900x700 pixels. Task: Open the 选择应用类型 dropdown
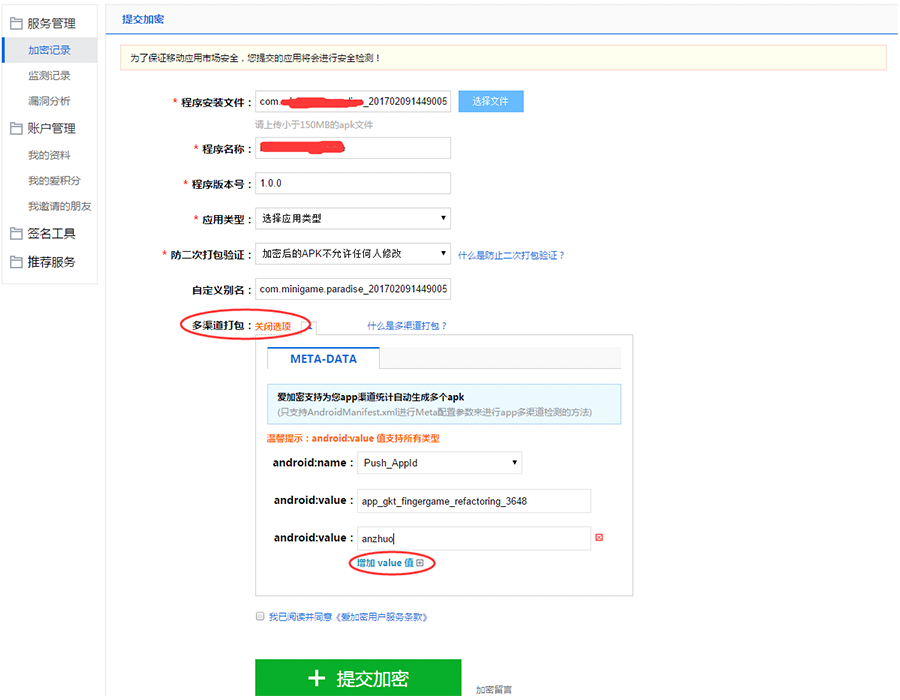tap(353, 218)
